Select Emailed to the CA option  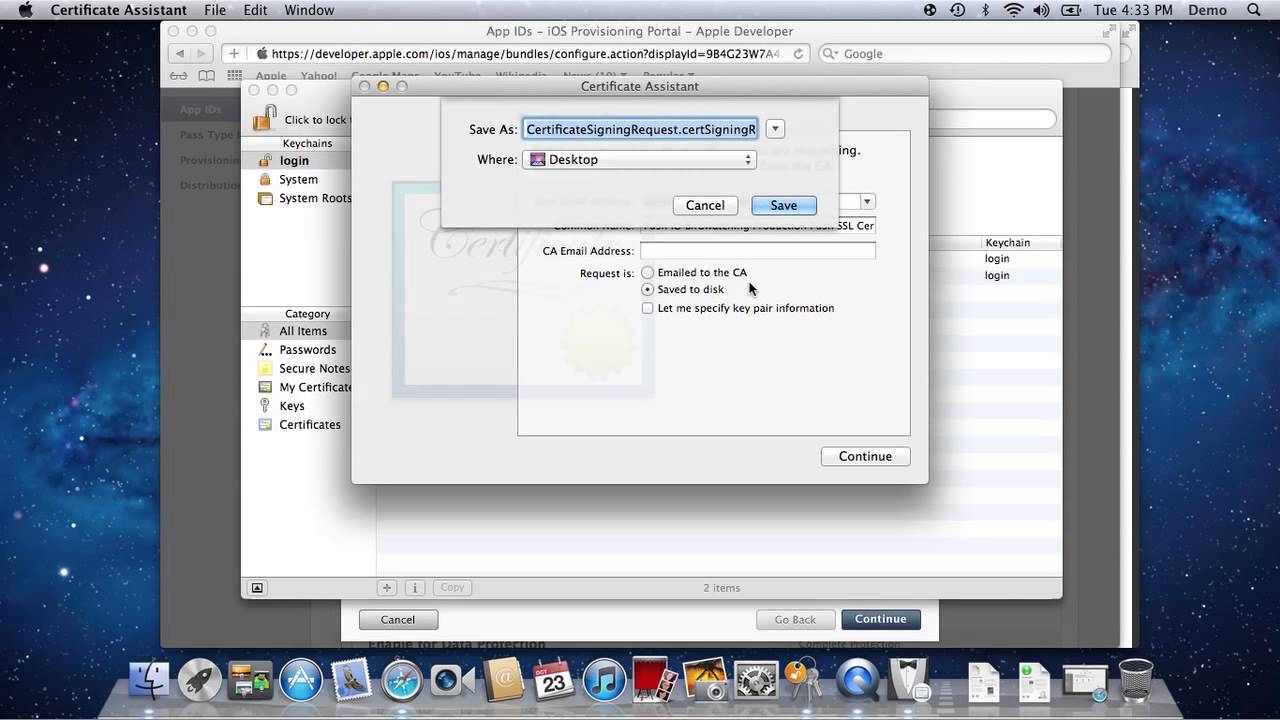click(x=648, y=272)
